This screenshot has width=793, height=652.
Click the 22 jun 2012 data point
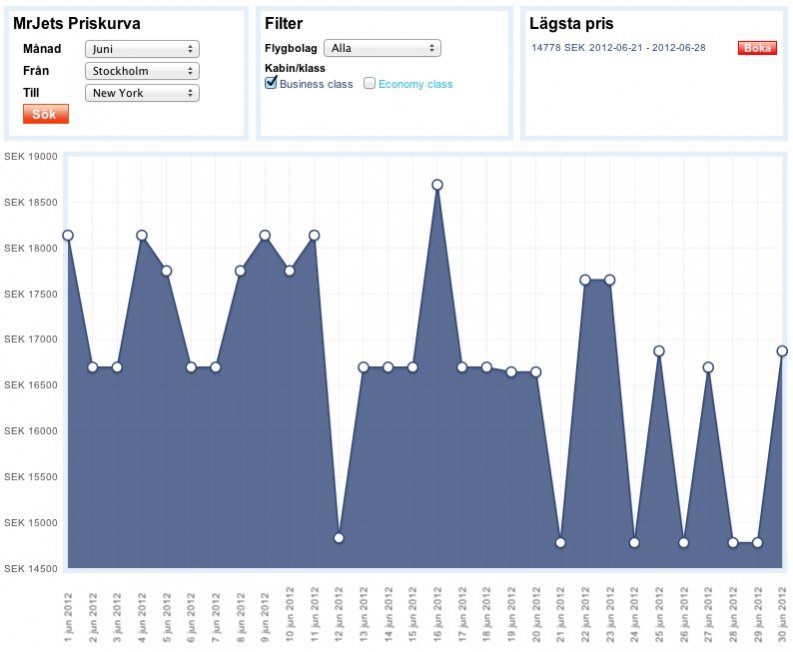click(585, 280)
